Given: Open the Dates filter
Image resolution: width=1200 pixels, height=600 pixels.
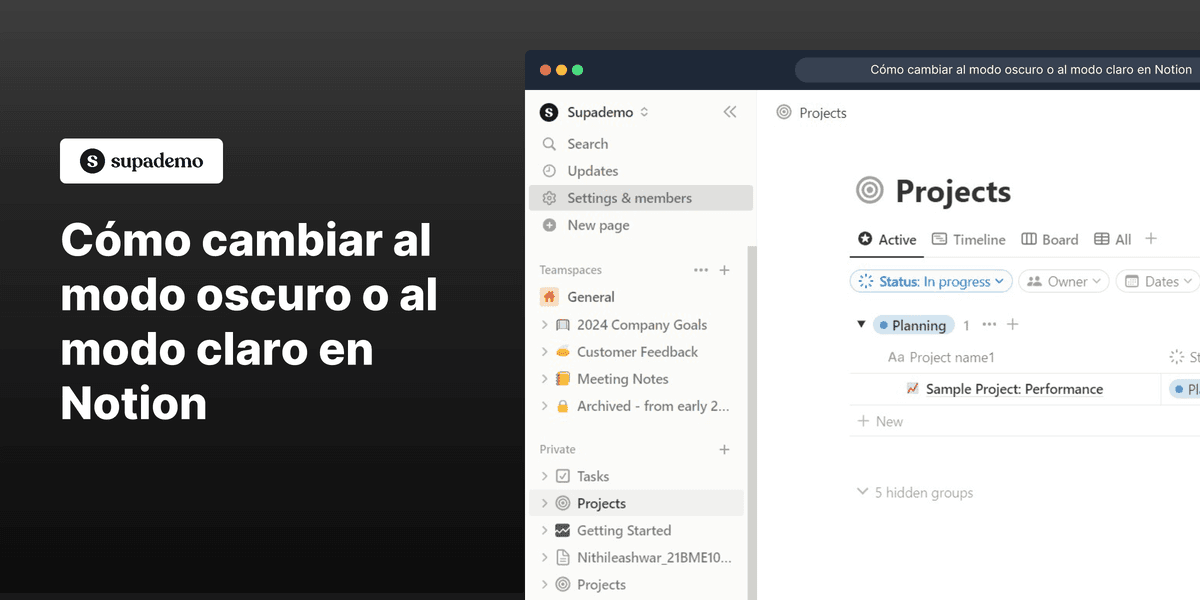Looking at the screenshot, I should (1156, 281).
